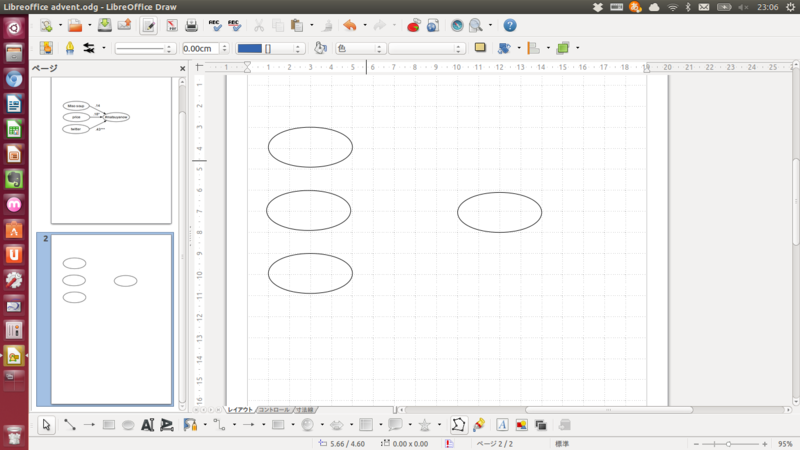
Task: Open the Undo history dropdown
Action: click(365, 25)
